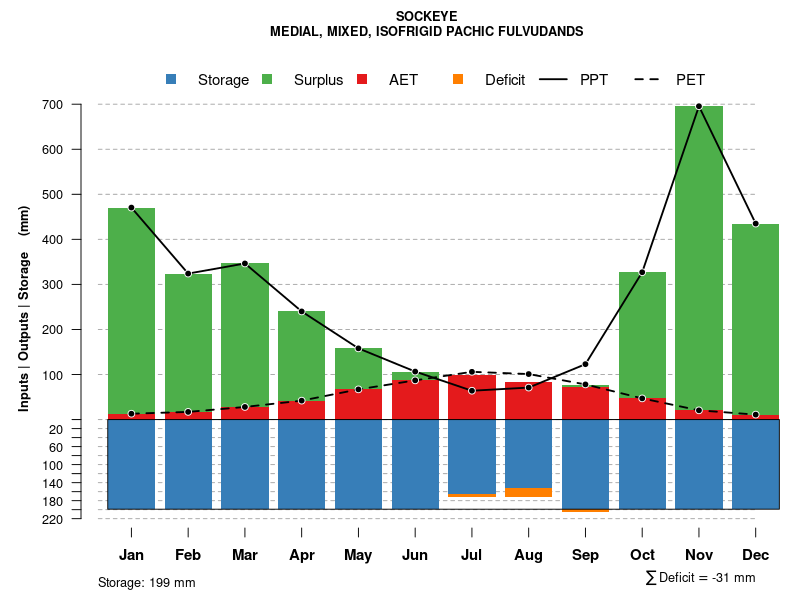Click the 700 tick label on y-axis

coord(53,105)
